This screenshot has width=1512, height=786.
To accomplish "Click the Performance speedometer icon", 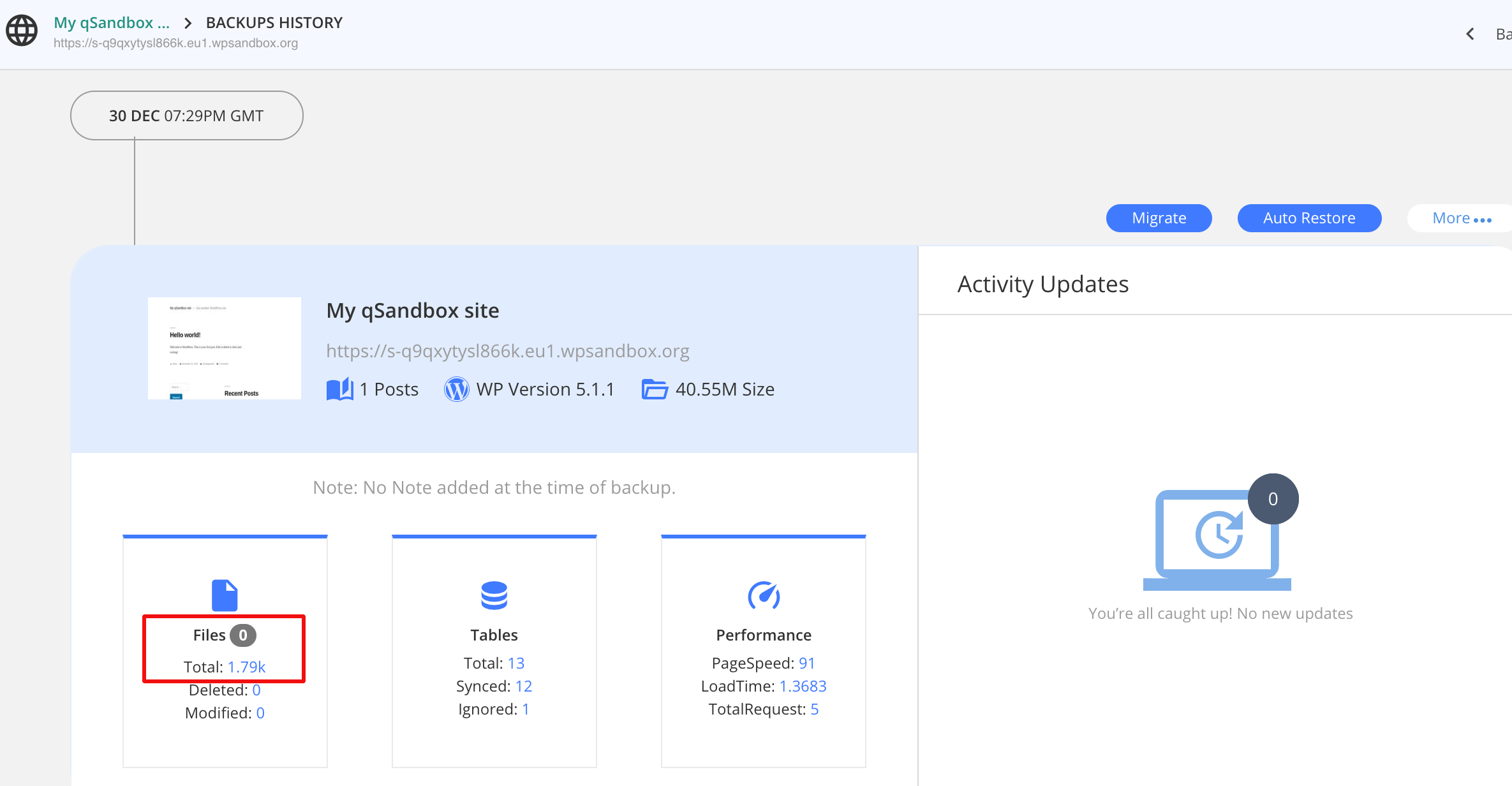I will [x=764, y=595].
